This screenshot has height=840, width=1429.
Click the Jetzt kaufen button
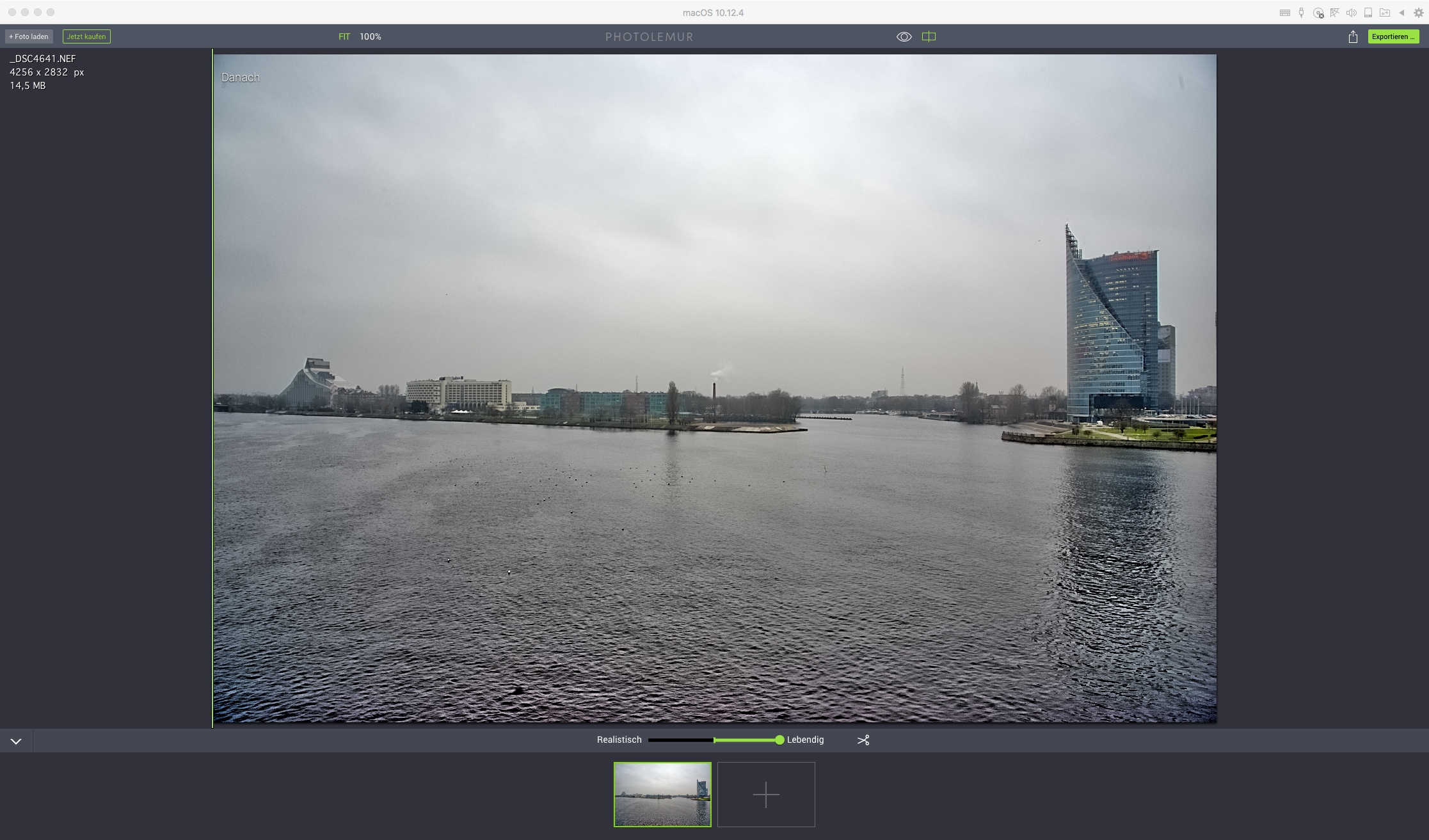tap(86, 36)
